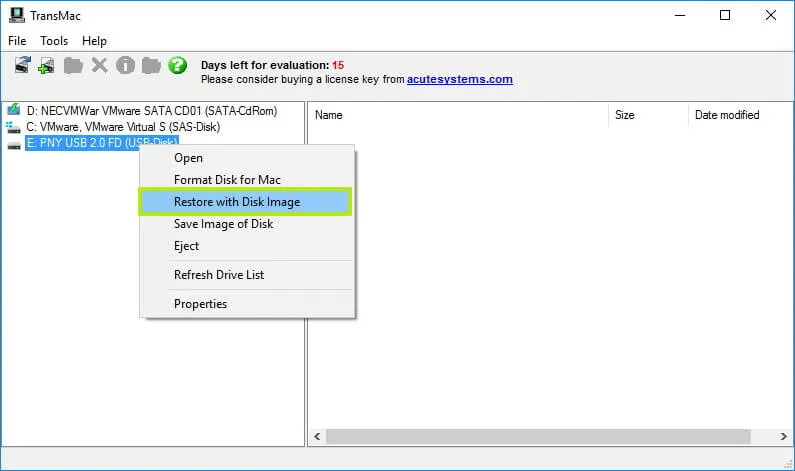
Task: Choose Format Disk for Mac
Action: (227, 180)
